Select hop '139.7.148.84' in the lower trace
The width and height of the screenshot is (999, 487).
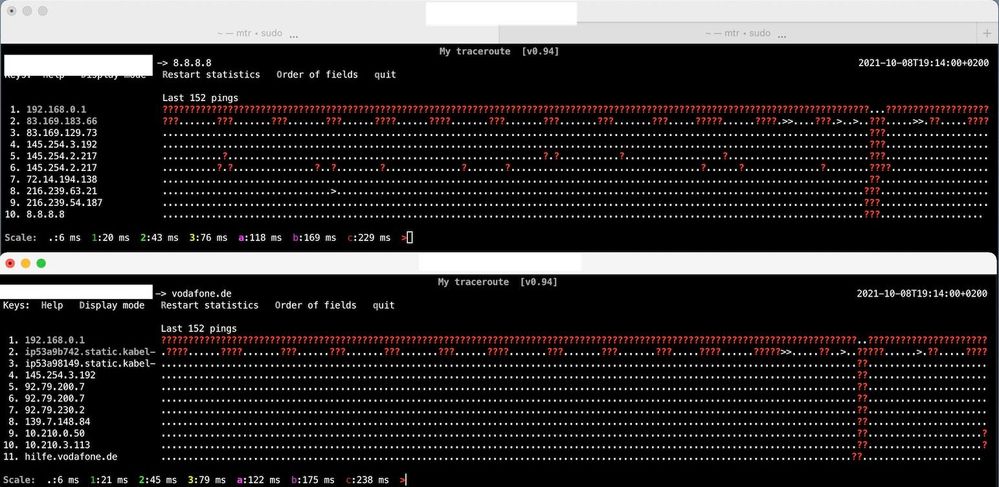(x=57, y=422)
